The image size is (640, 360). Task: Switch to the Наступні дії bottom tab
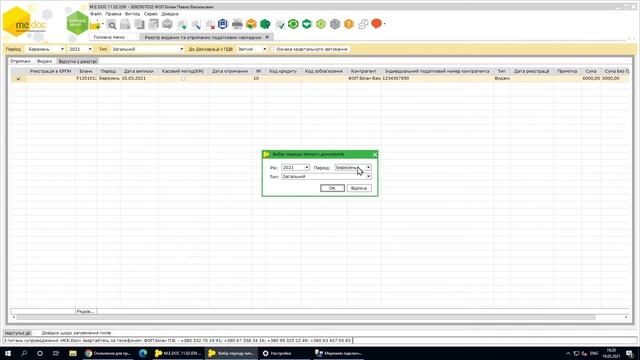[18, 333]
